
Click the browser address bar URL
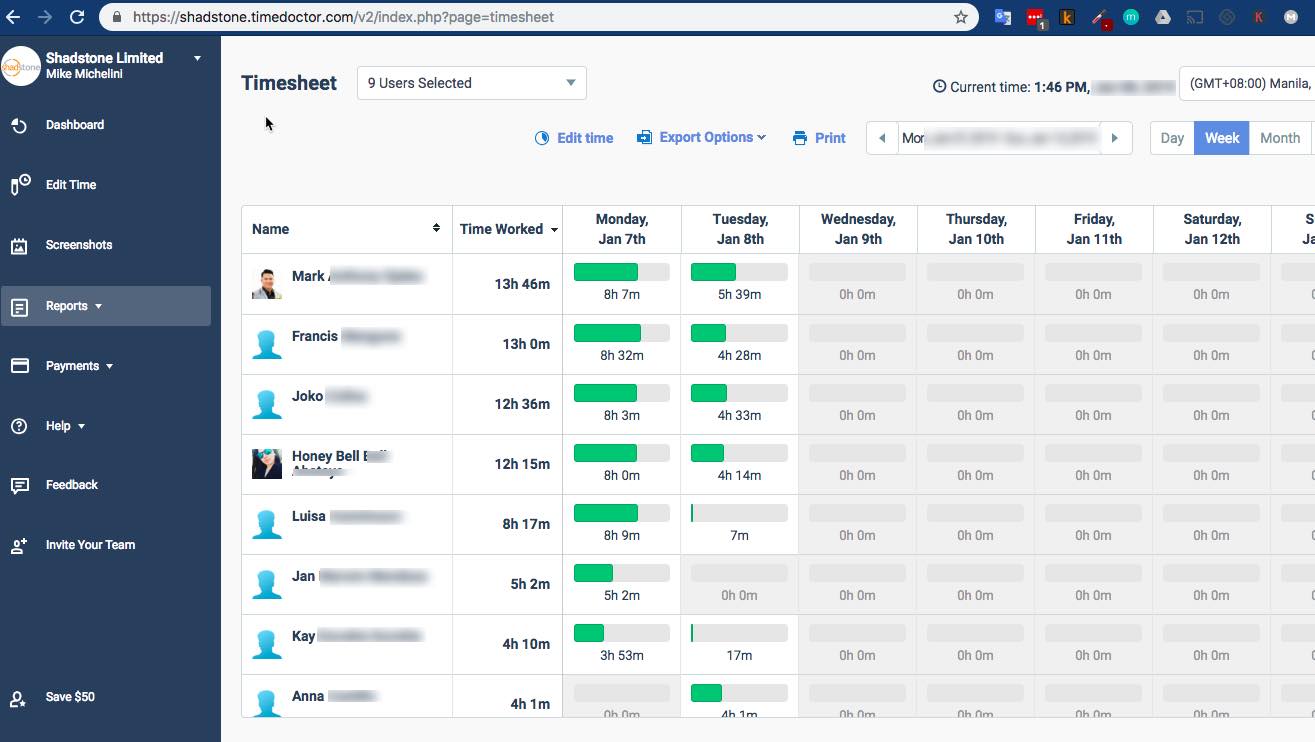(x=344, y=17)
